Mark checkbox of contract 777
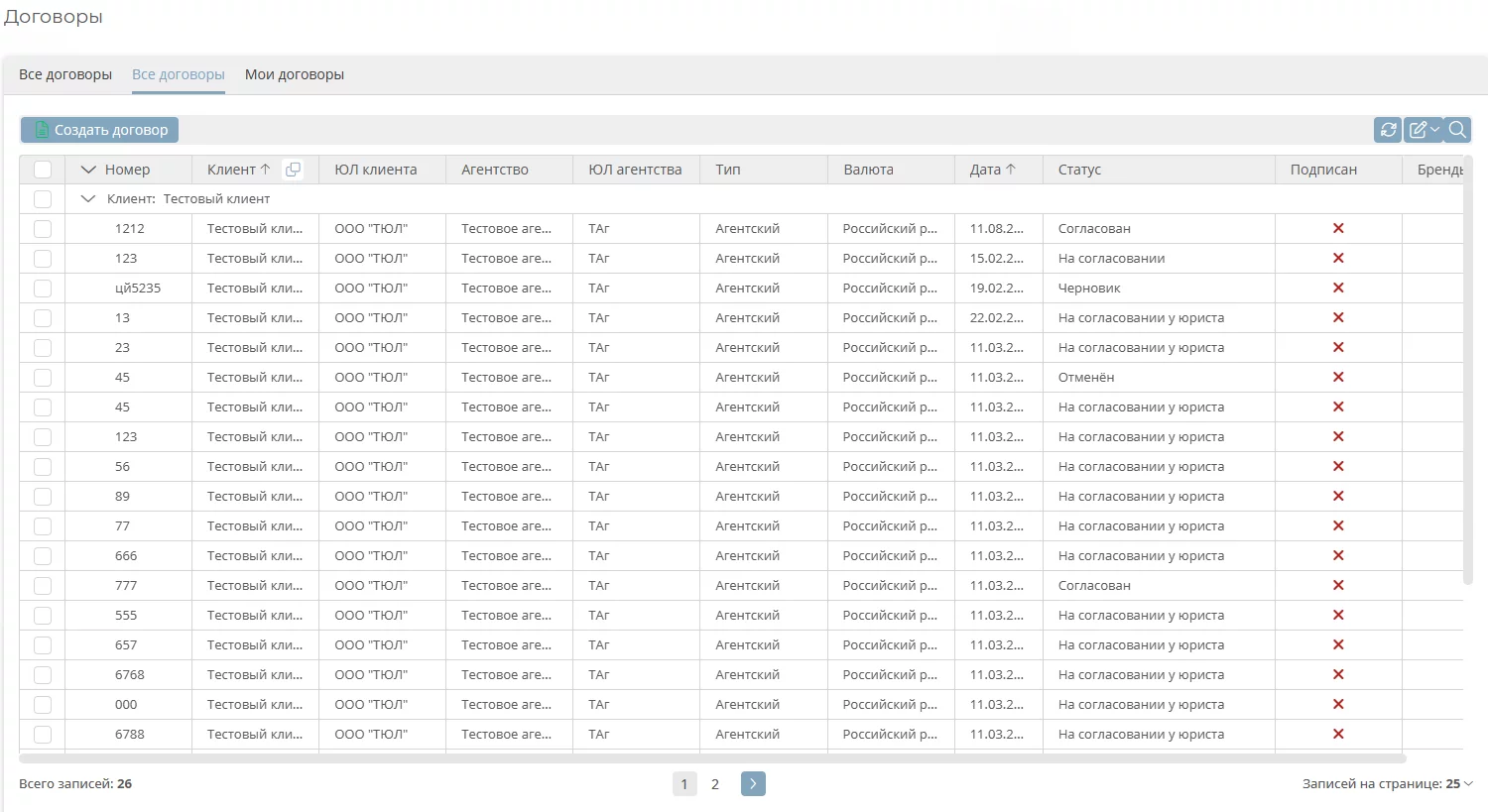Image resolution: width=1488 pixels, height=812 pixels. (x=43, y=586)
